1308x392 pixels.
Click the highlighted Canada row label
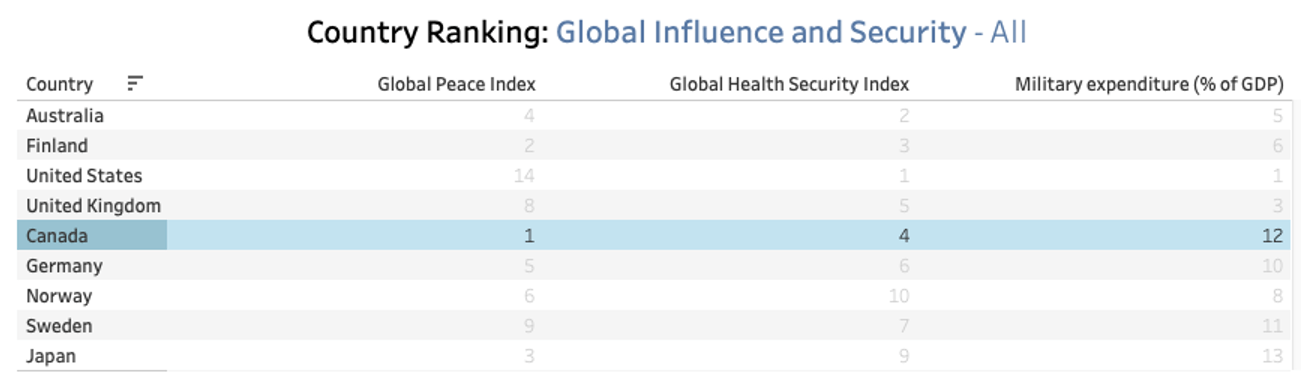pos(57,236)
